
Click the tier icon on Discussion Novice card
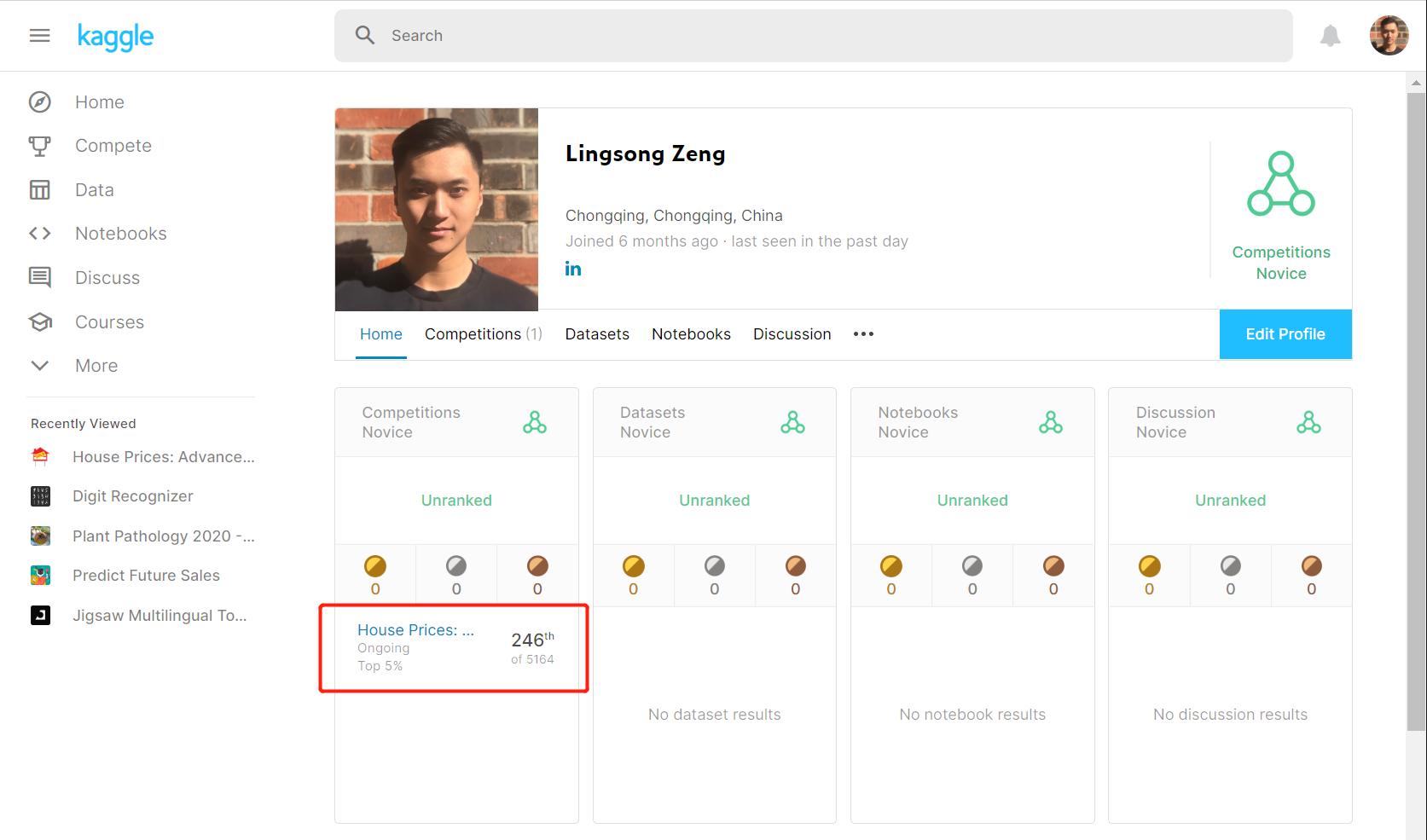[1308, 422]
